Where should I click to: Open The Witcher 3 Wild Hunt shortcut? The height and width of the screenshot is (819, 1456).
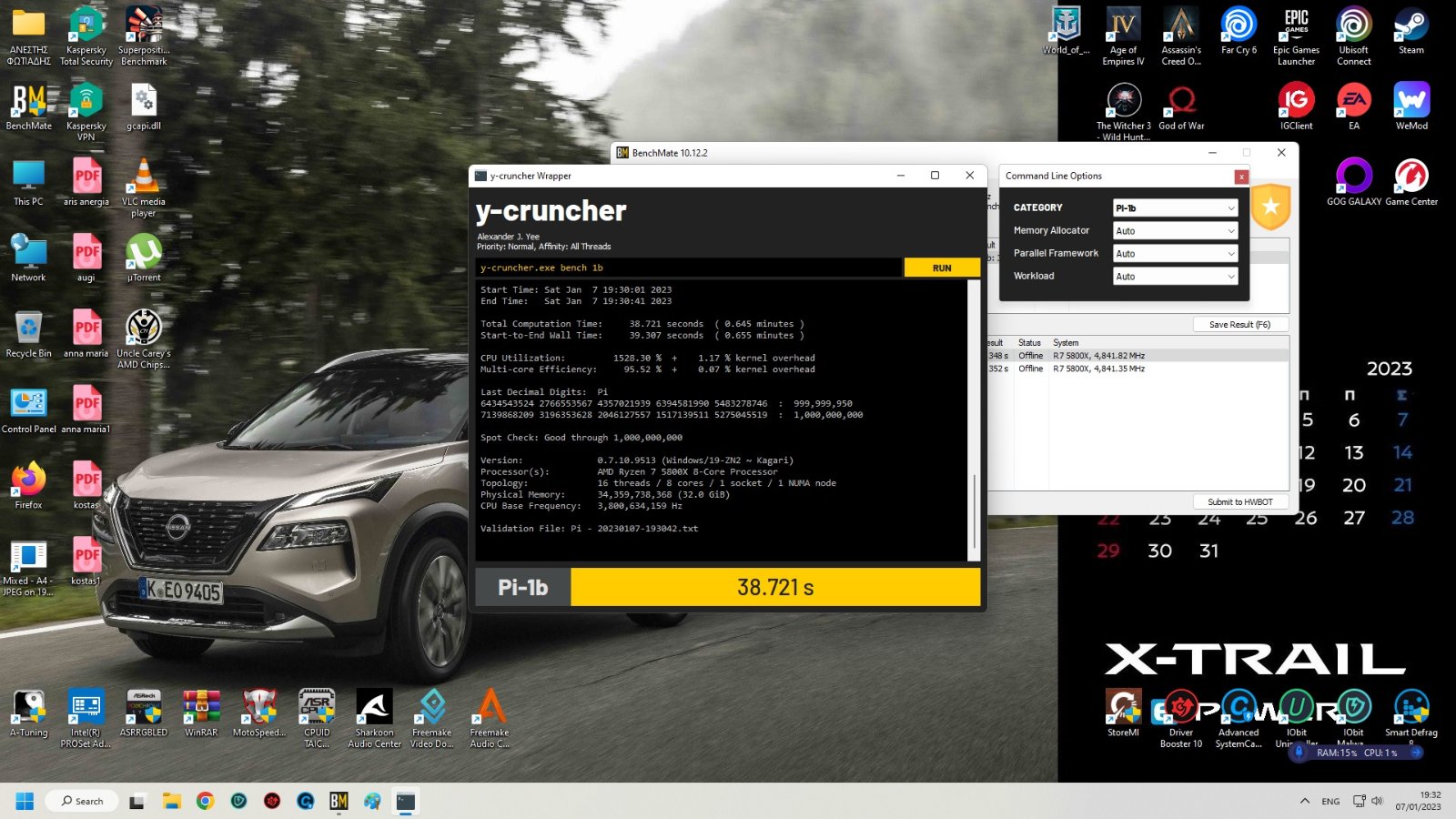(x=1123, y=112)
